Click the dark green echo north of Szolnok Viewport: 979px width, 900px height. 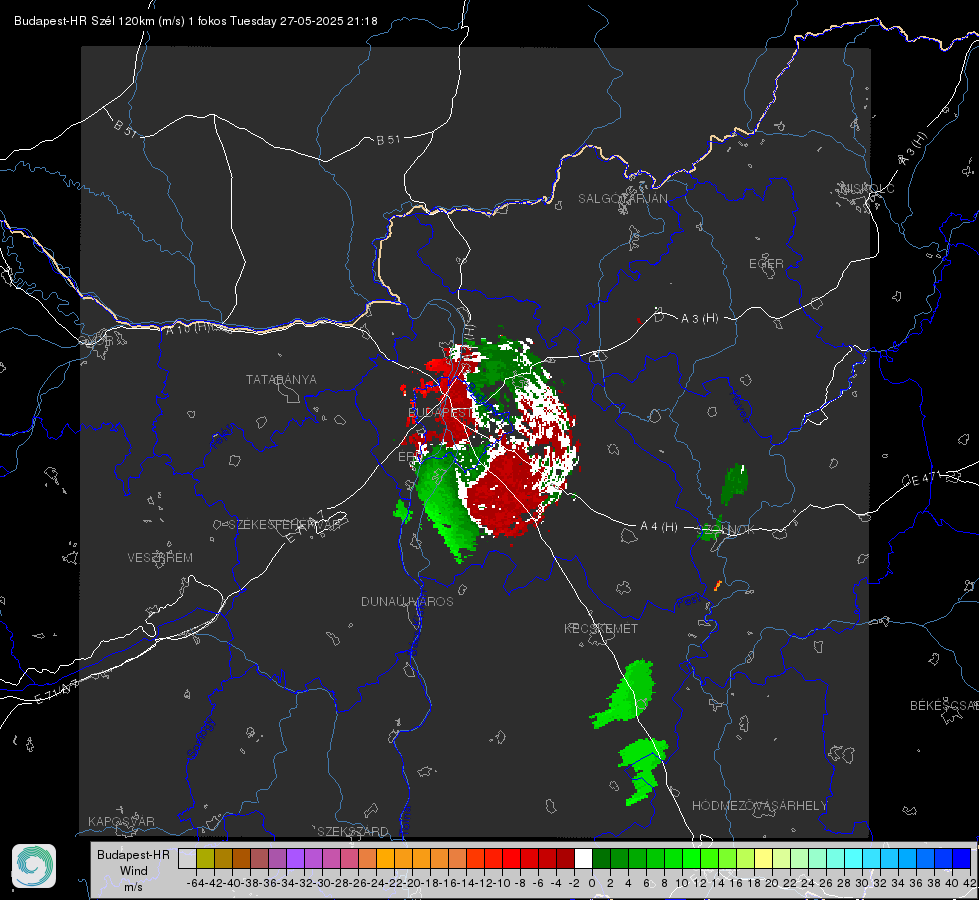pyautogui.click(x=734, y=483)
